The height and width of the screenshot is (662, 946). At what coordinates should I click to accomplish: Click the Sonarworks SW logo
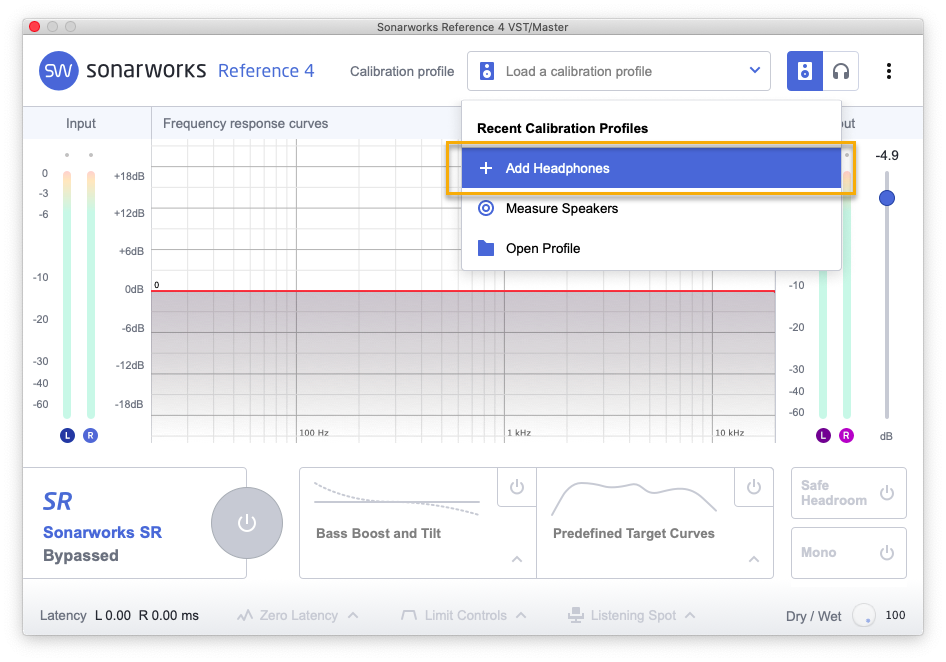(59, 71)
